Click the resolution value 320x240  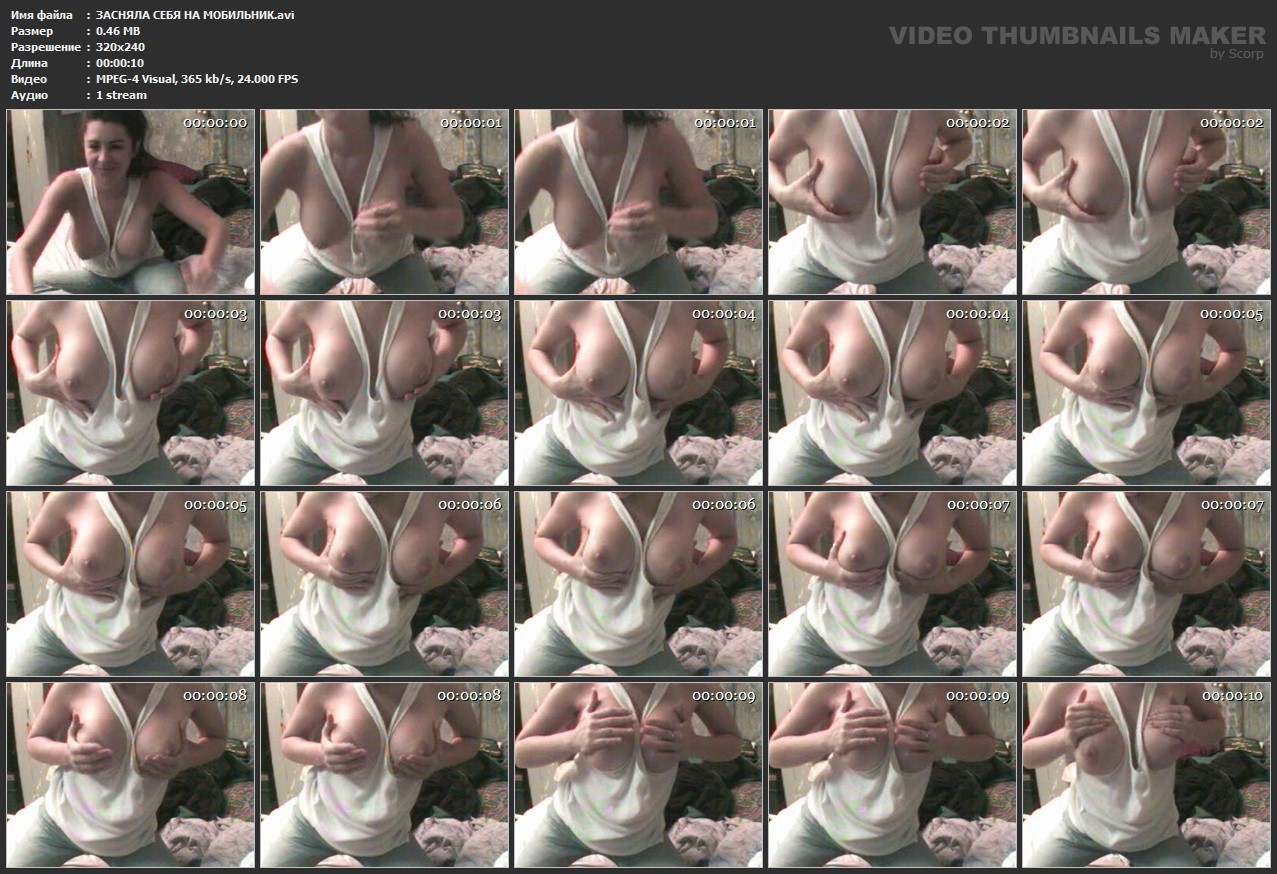120,47
